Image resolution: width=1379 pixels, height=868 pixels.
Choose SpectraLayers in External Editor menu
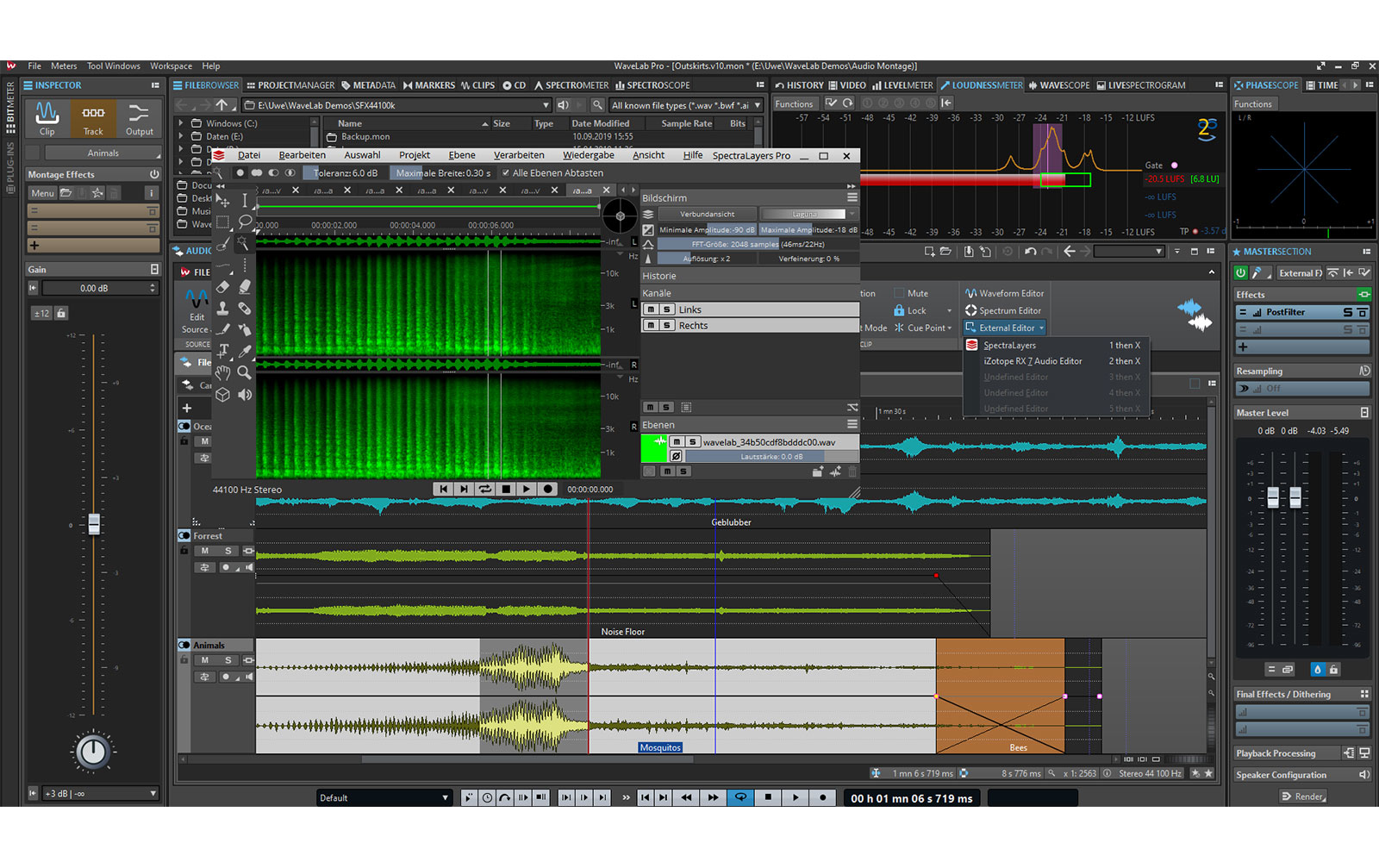pos(1057,345)
